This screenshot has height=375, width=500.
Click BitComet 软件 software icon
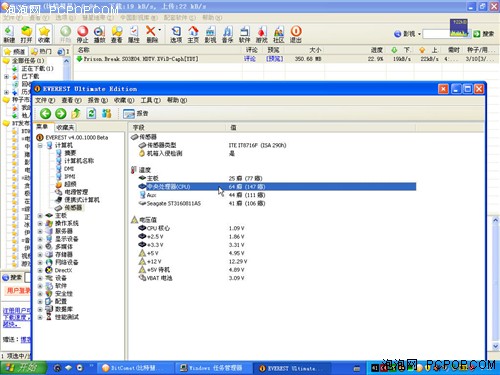click(x=245, y=34)
